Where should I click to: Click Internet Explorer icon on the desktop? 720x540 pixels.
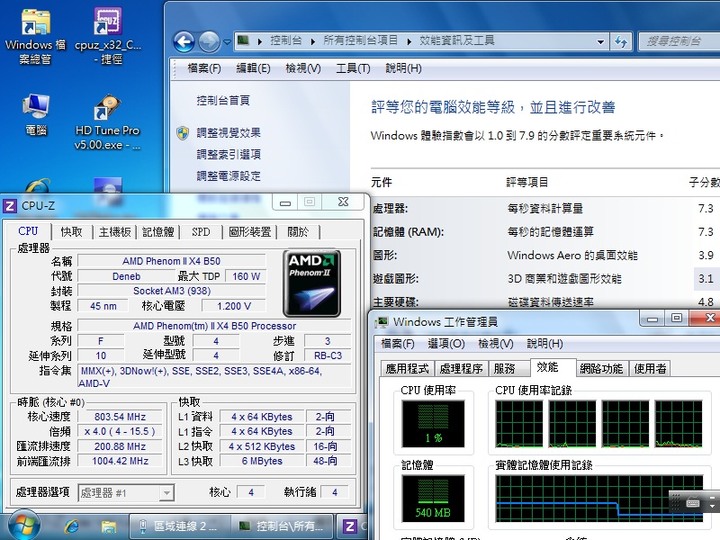click(37, 186)
